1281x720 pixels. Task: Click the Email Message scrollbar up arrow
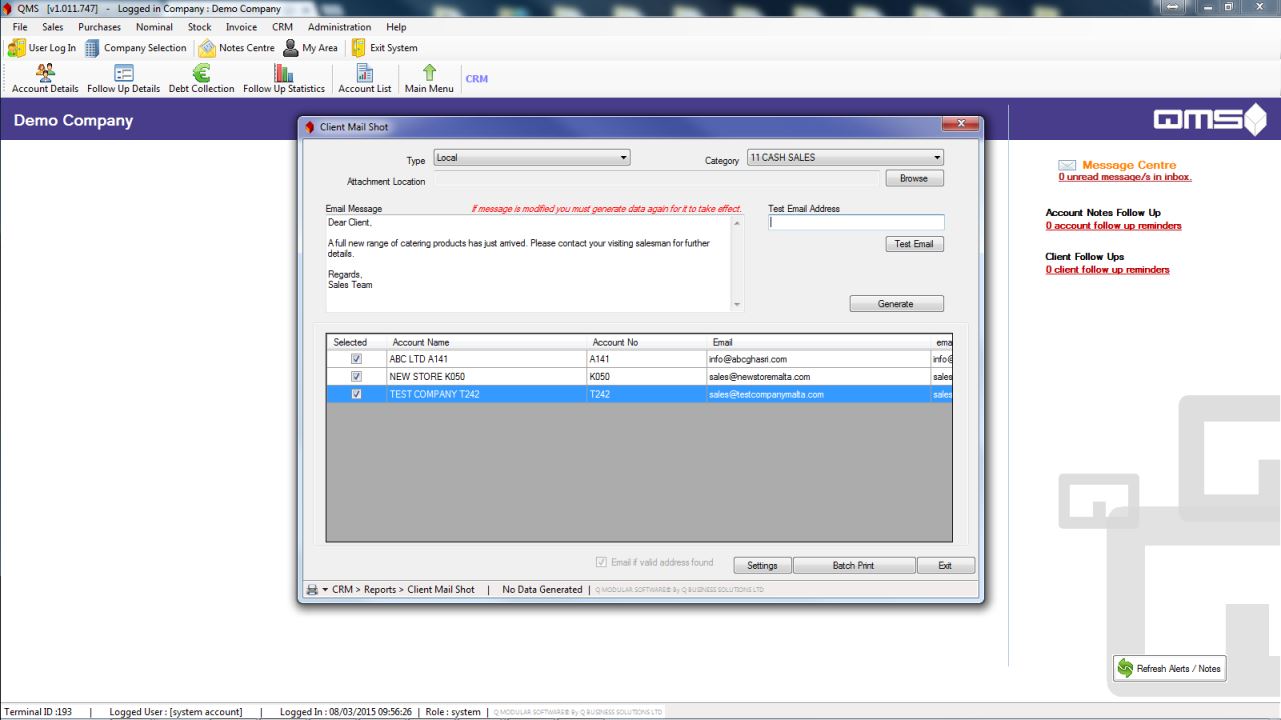[x=738, y=222]
